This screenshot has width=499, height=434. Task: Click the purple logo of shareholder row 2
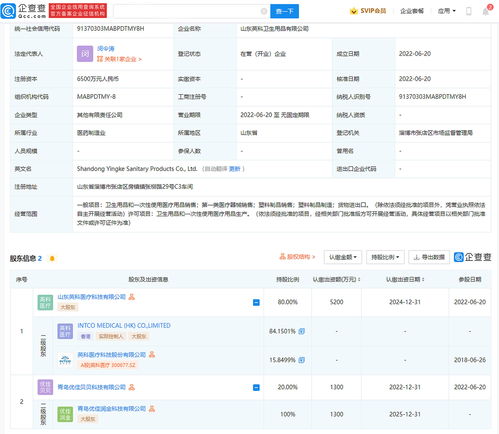coord(45,387)
